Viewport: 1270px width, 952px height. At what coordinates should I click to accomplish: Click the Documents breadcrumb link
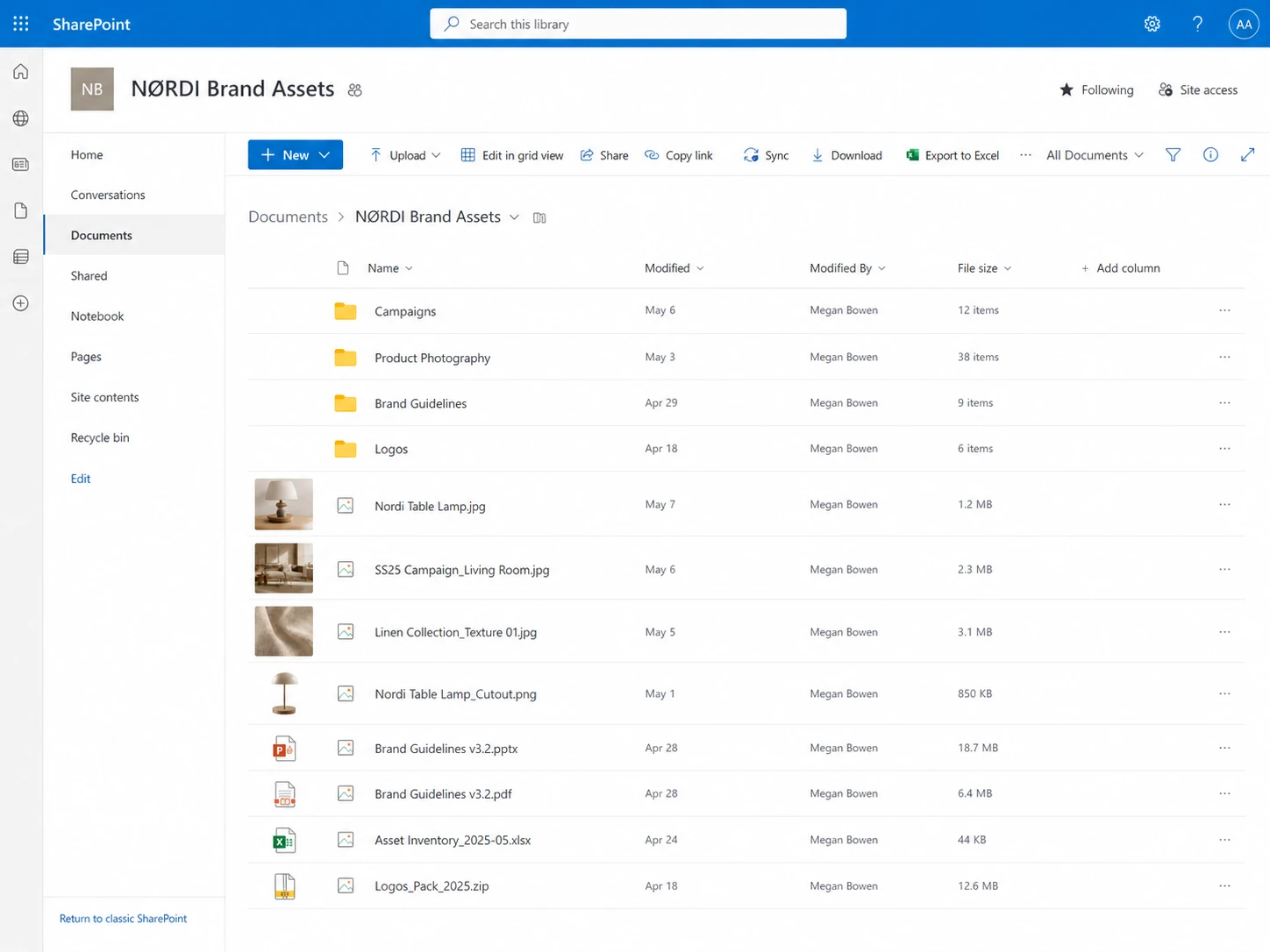click(288, 217)
